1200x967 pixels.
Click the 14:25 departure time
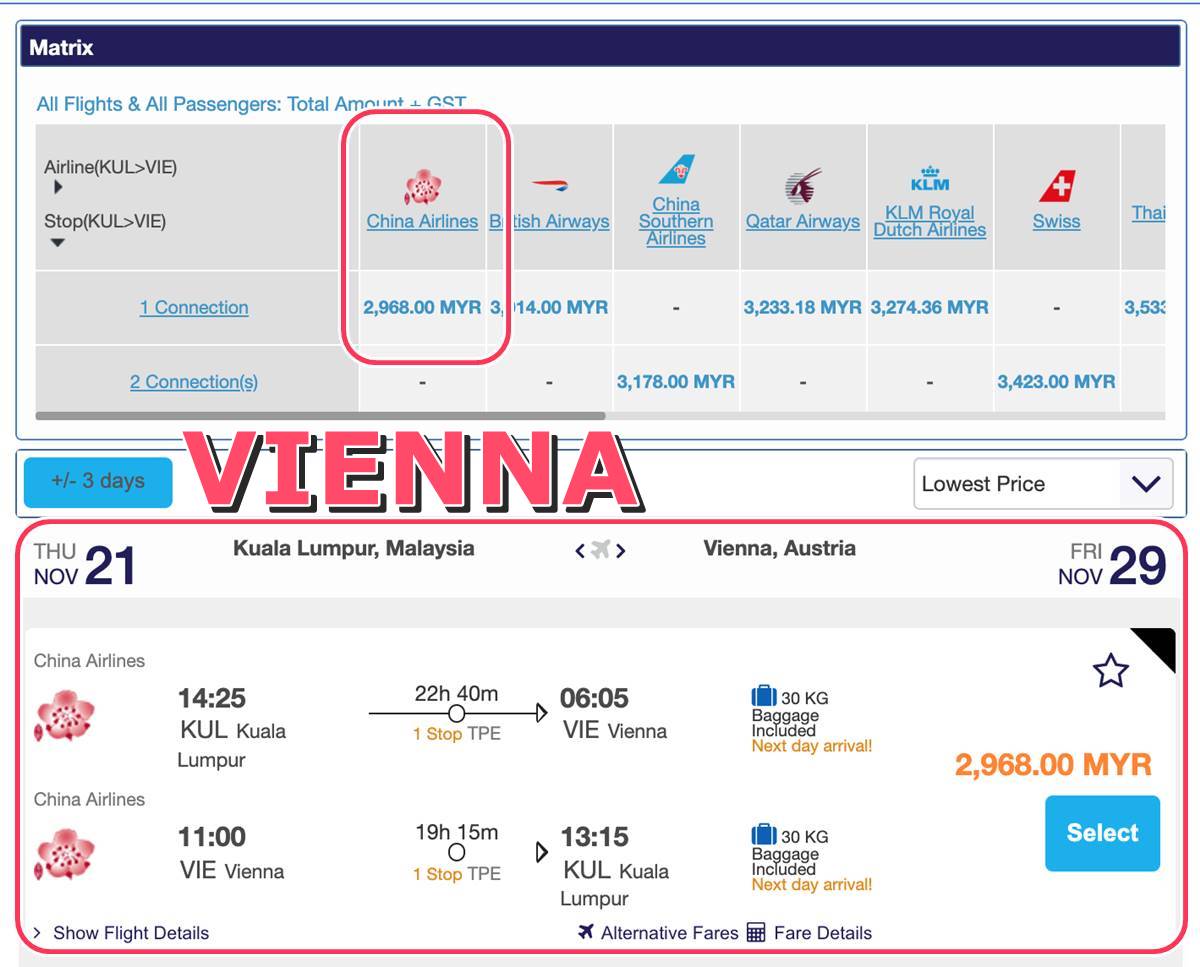click(212, 697)
